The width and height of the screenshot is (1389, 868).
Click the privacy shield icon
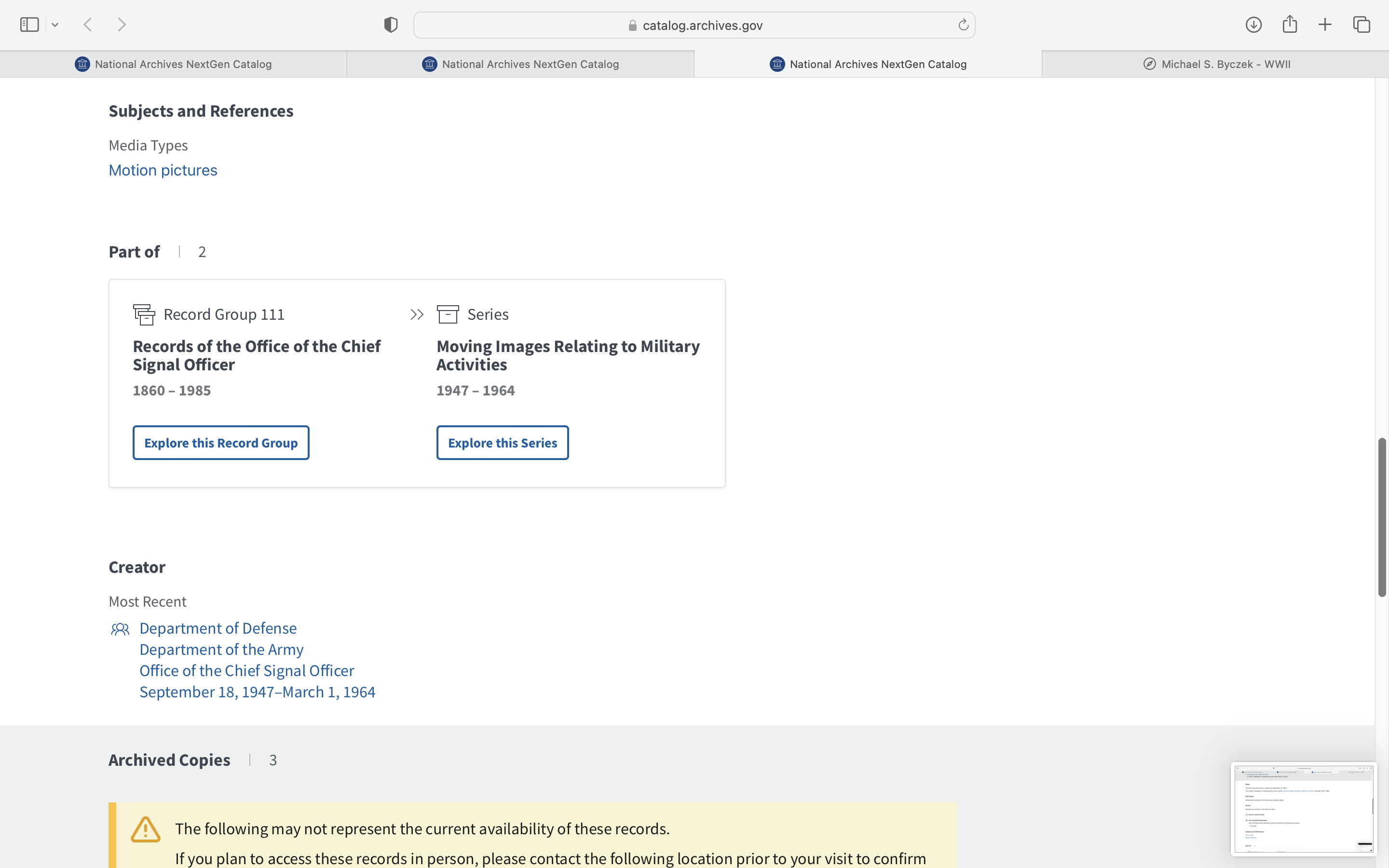click(391, 25)
